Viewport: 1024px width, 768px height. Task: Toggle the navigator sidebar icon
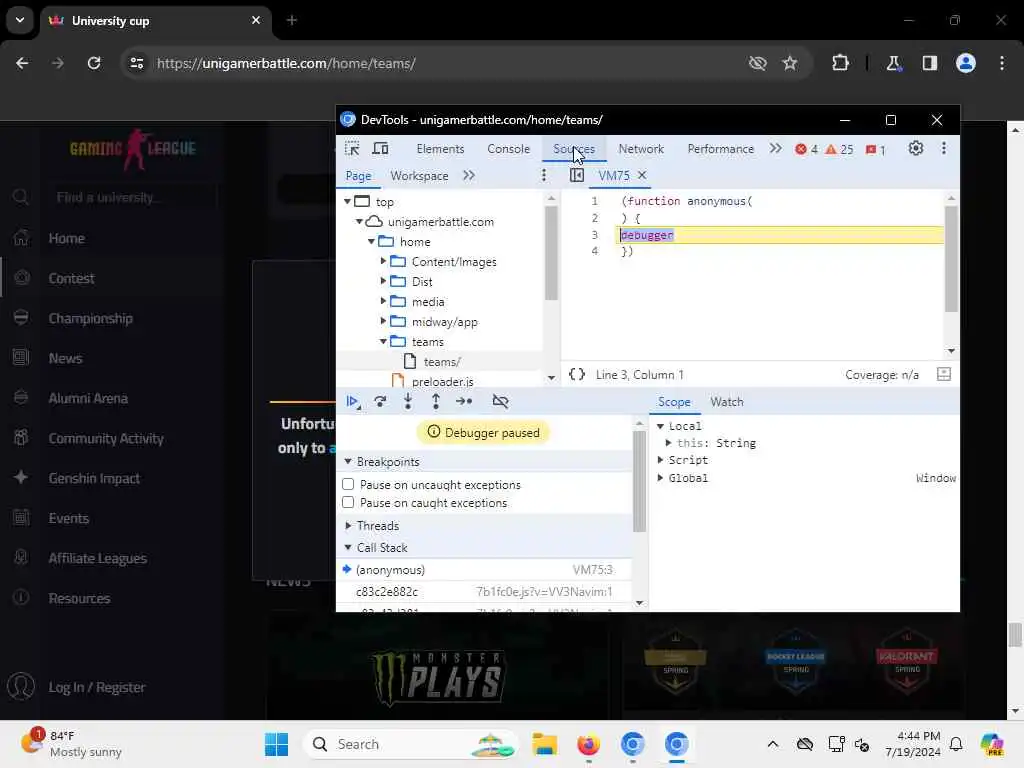[x=577, y=175]
